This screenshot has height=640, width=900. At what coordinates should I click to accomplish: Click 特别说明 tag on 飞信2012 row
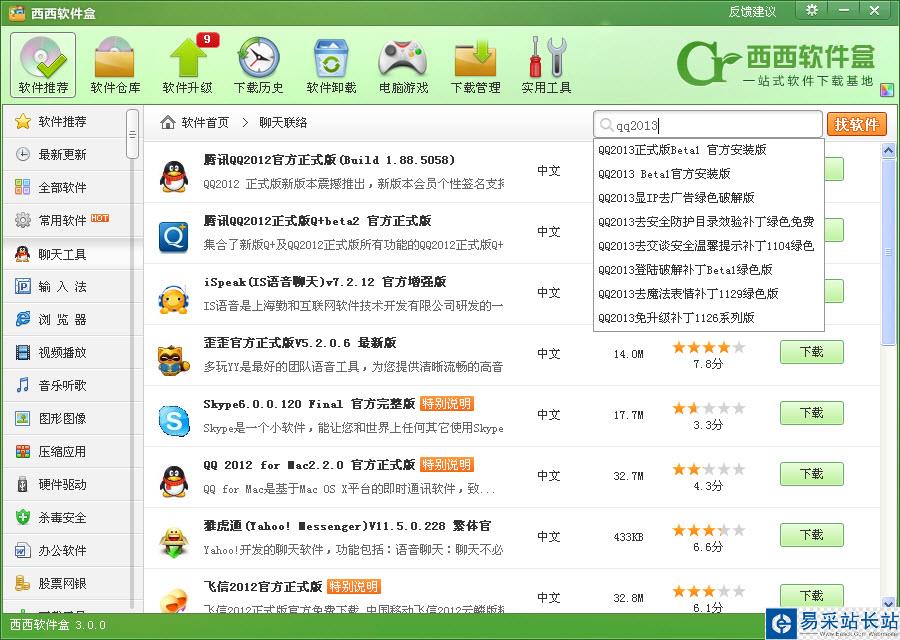click(x=354, y=587)
